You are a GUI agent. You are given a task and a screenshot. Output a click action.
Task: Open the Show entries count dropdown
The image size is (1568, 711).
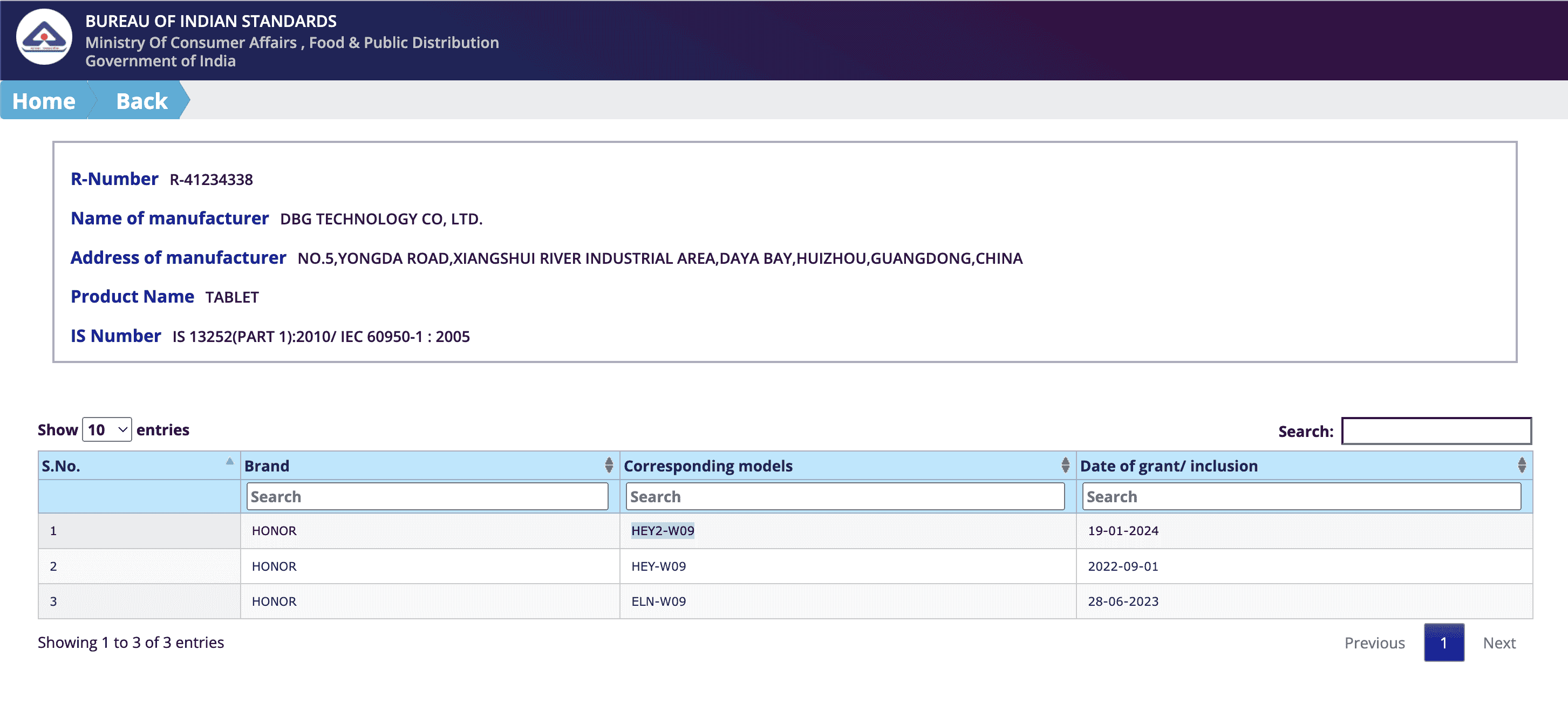coord(107,430)
